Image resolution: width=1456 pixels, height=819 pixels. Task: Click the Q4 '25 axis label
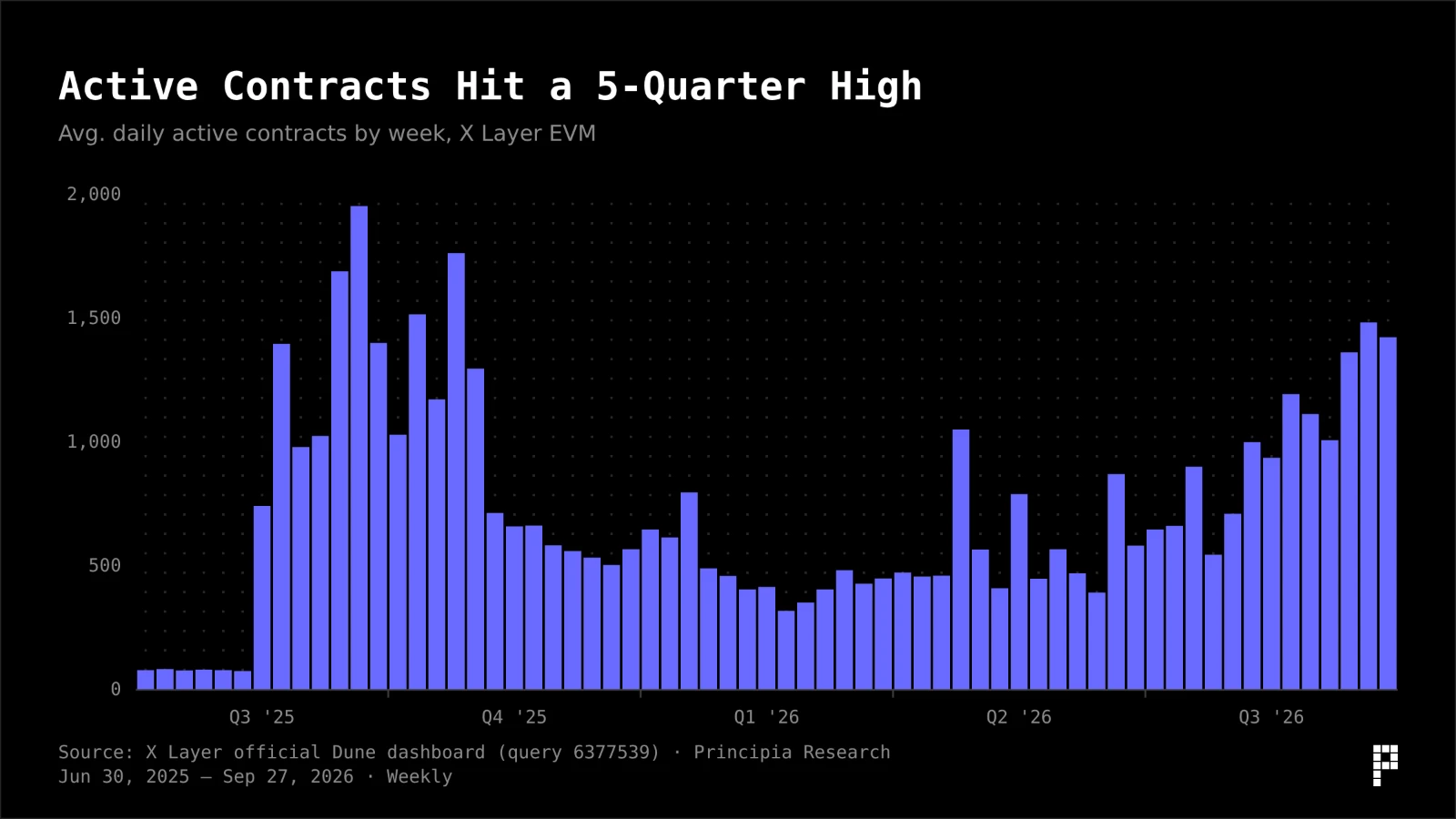click(514, 717)
